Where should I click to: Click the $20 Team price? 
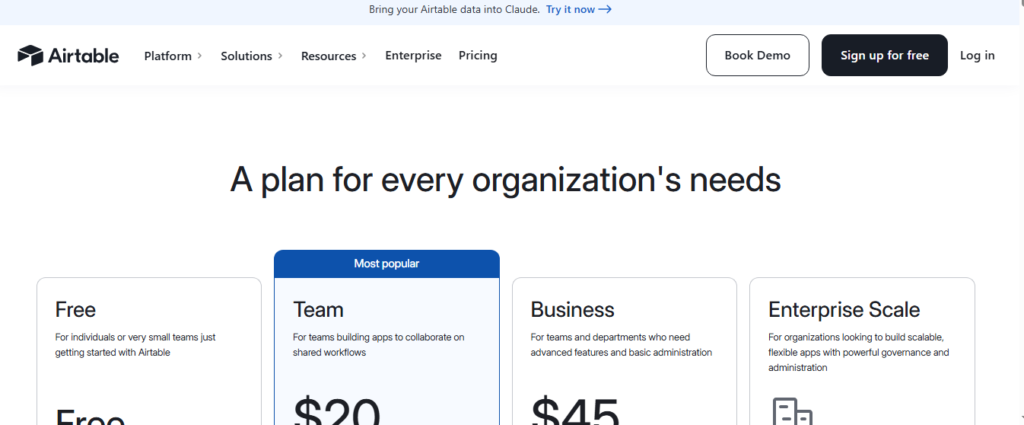point(336,411)
